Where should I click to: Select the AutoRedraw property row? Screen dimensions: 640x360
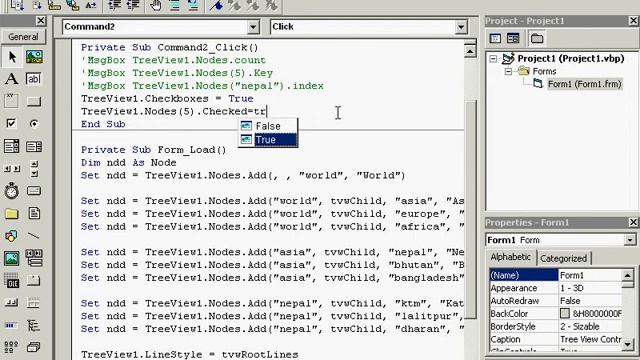point(556,301)
